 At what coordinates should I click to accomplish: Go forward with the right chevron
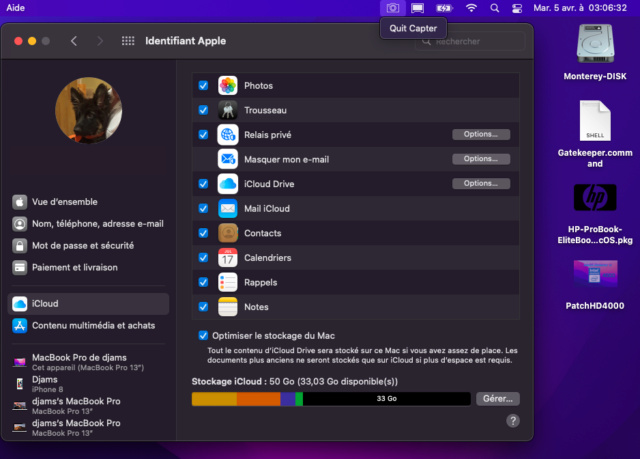coord(100,41)
